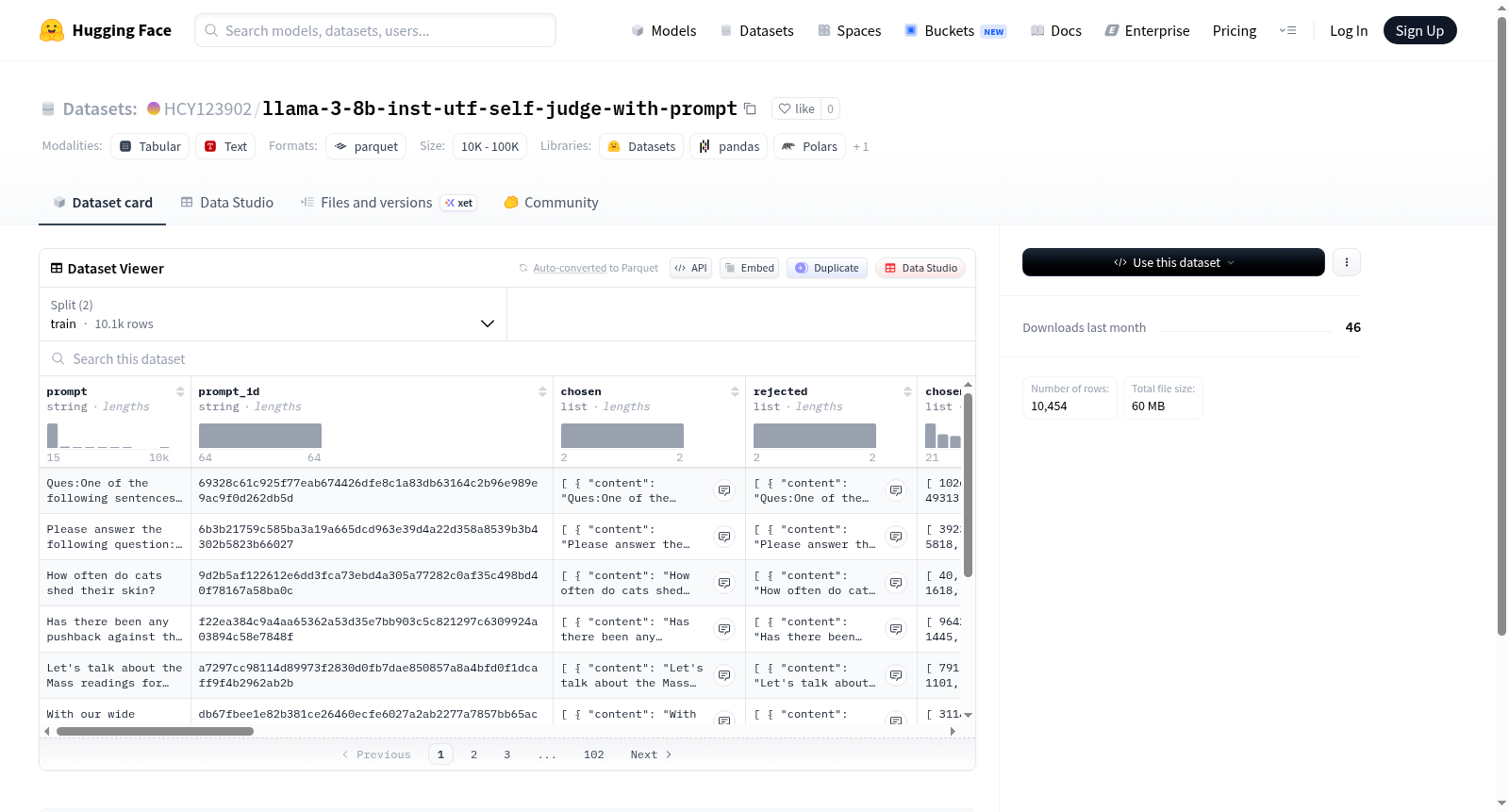Open chat view icon in 'Please answer' chosen cell
Screen dimensions: 1509x812
[x=724, y=537]
